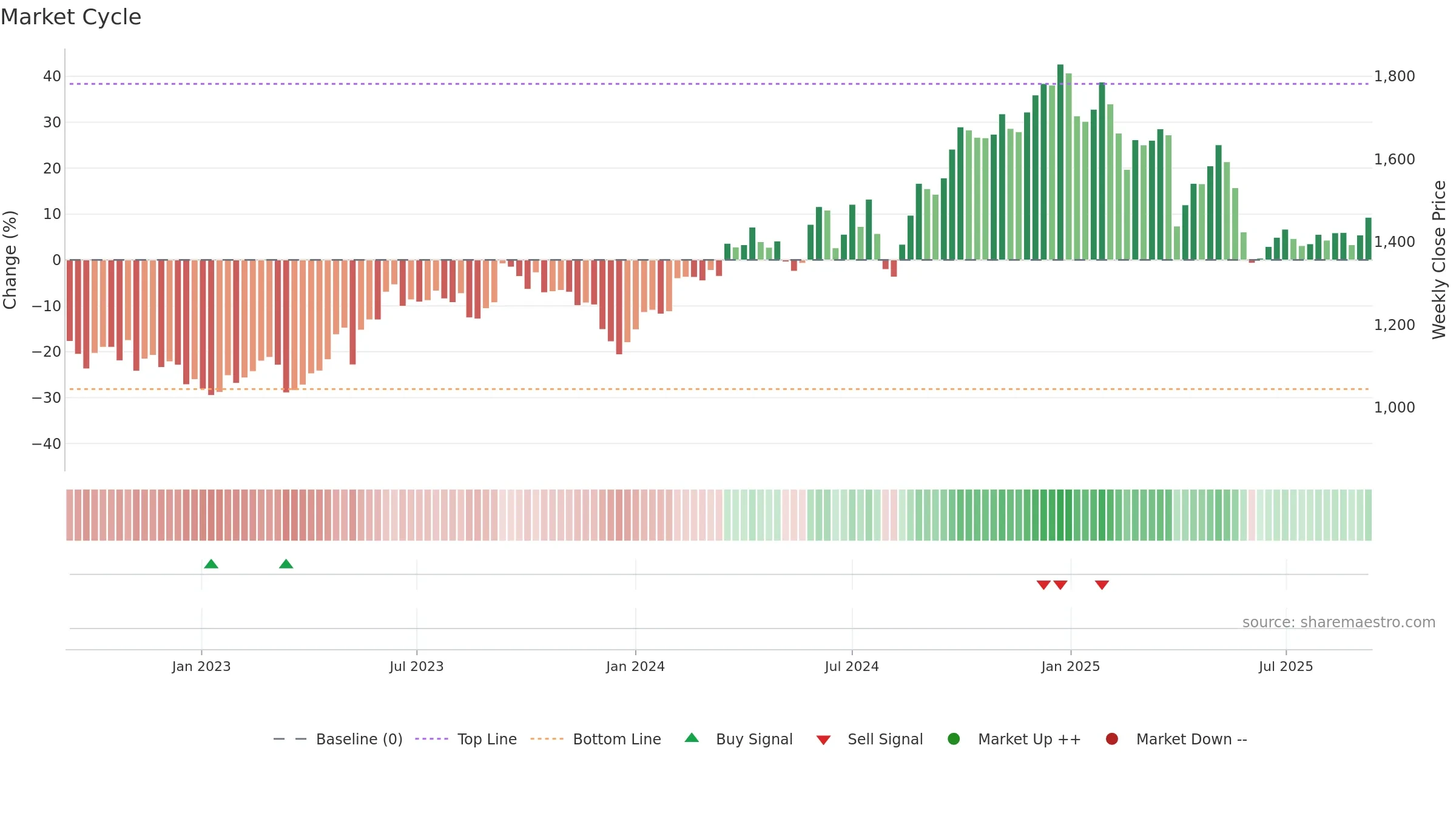Click the −40 percent change axis label

coord(47,444)
